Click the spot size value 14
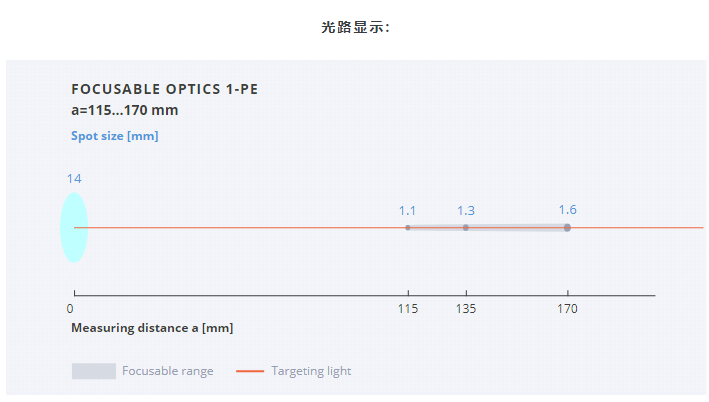 [x=74, y=179]
